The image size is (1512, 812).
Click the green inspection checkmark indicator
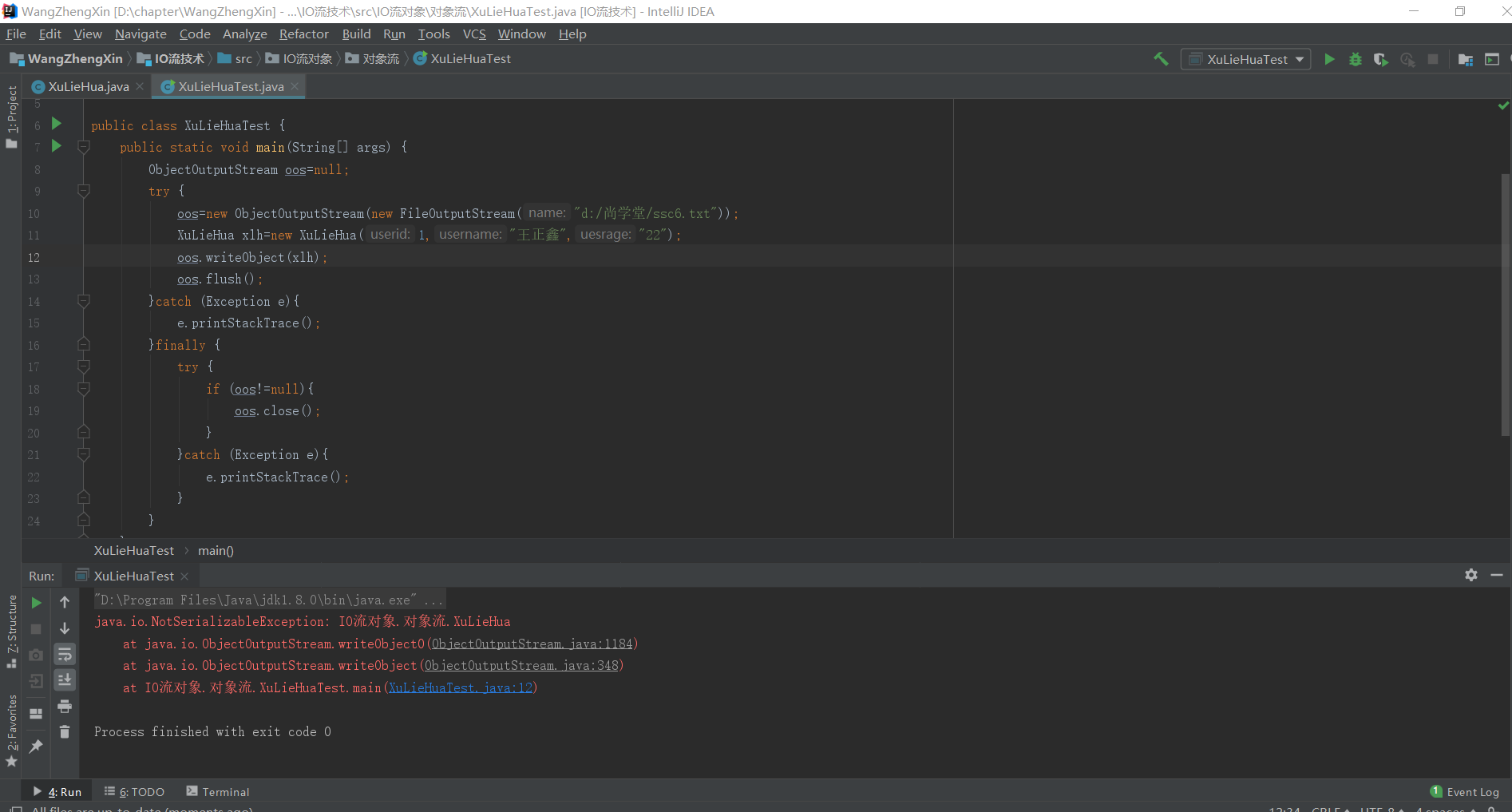tap(1503, 105)
